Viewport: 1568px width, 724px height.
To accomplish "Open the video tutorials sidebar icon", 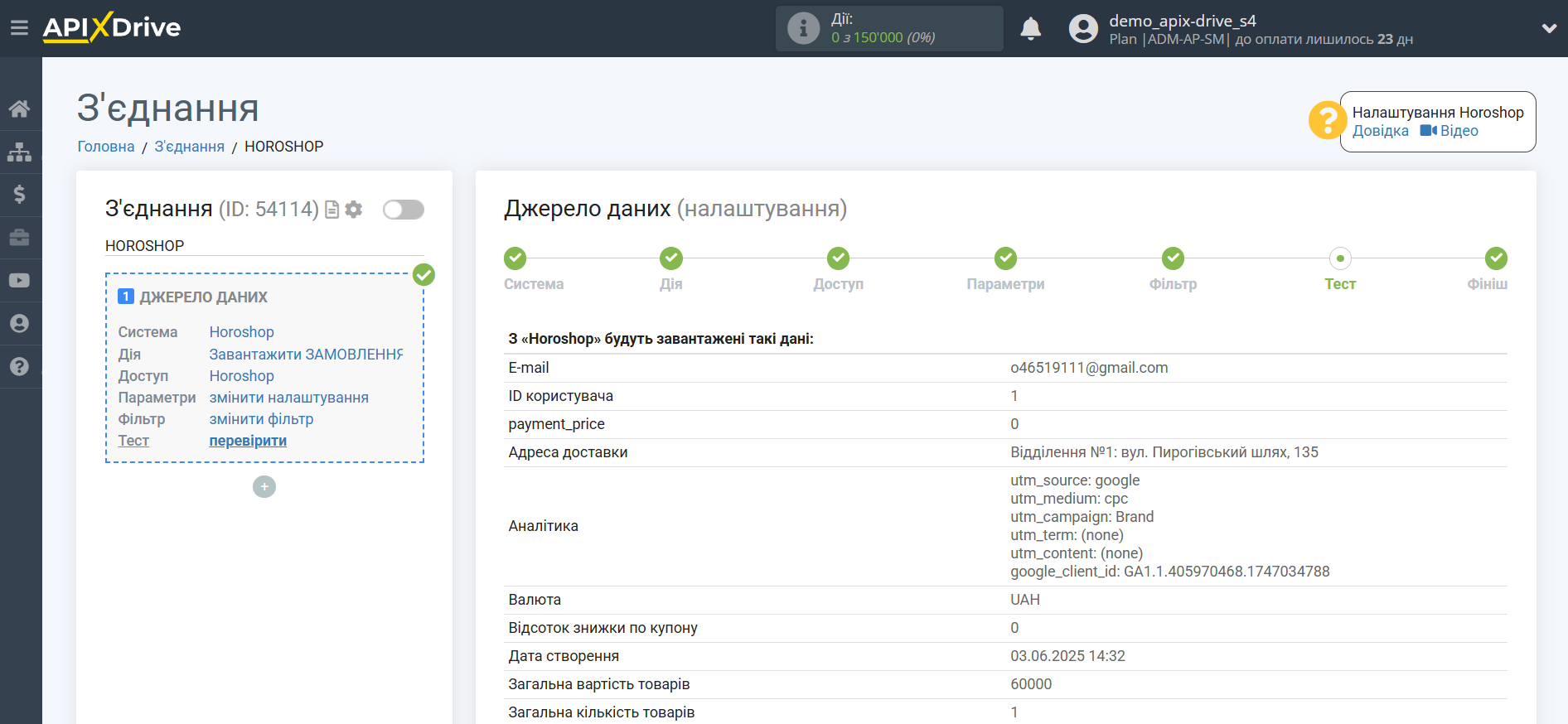I will click(x=19, y=281).
